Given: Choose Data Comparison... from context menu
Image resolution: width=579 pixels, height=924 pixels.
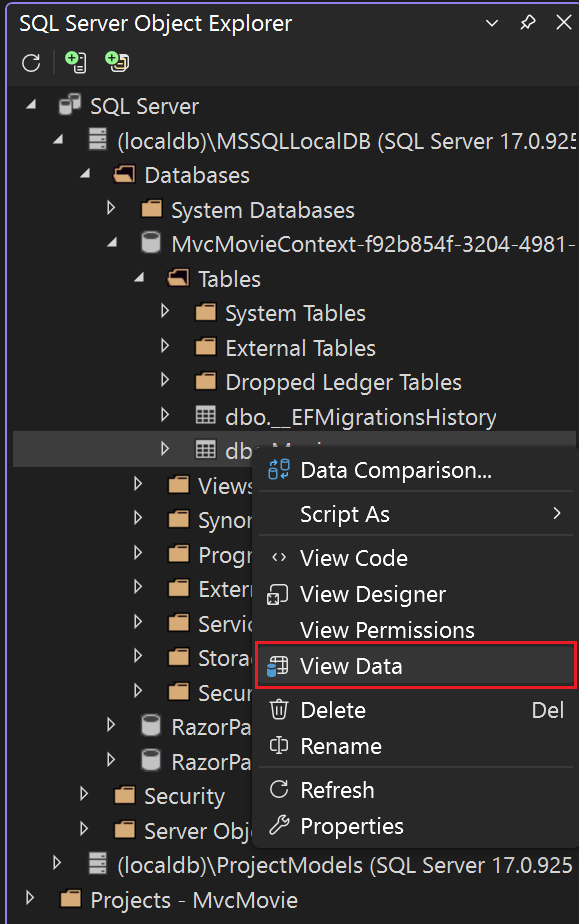Looking at the screenshot, I should tap(416, 470).
